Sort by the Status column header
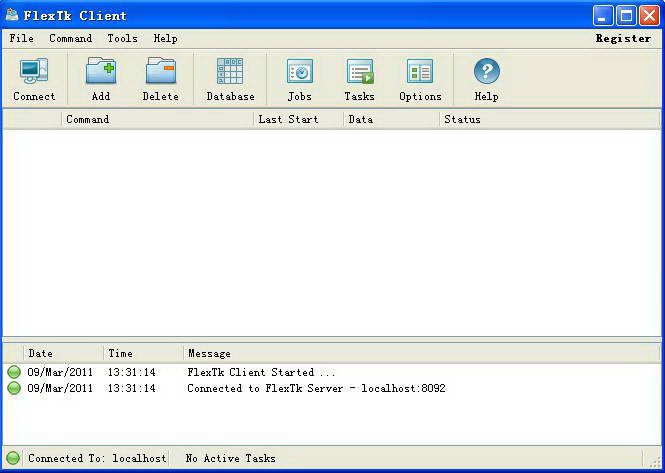The width and height of the screenshot is (665, 473). [550, 119]
